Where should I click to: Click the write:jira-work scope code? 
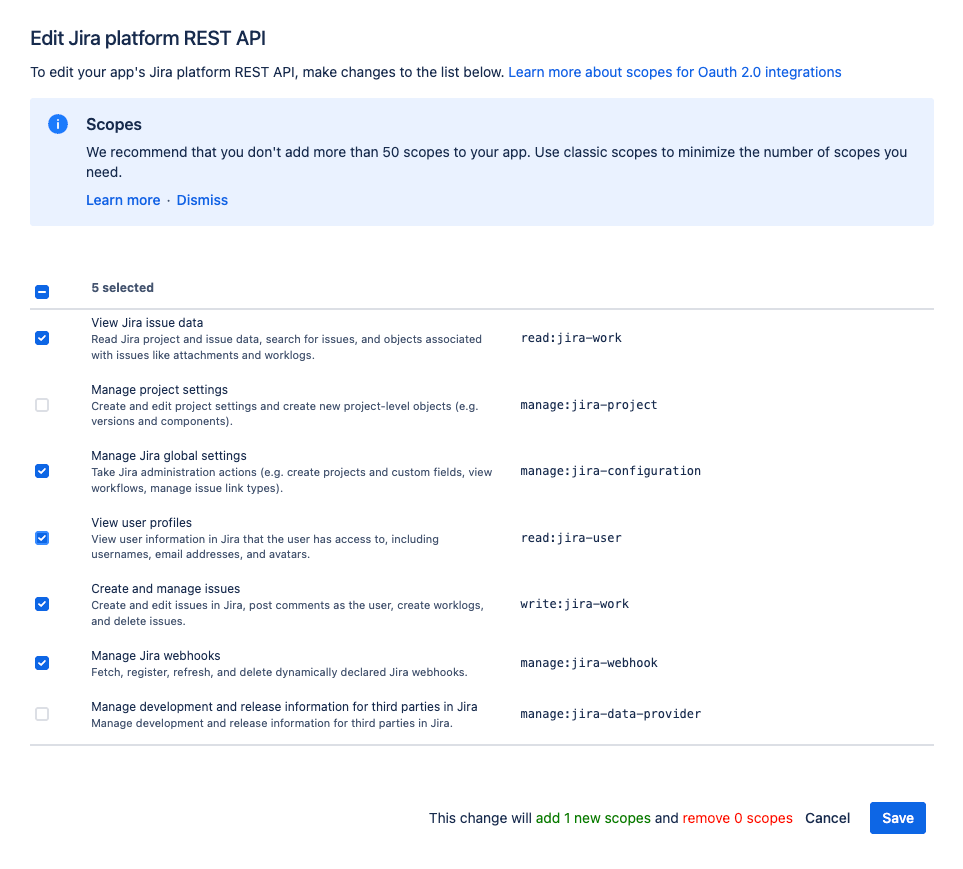point(574,604)
